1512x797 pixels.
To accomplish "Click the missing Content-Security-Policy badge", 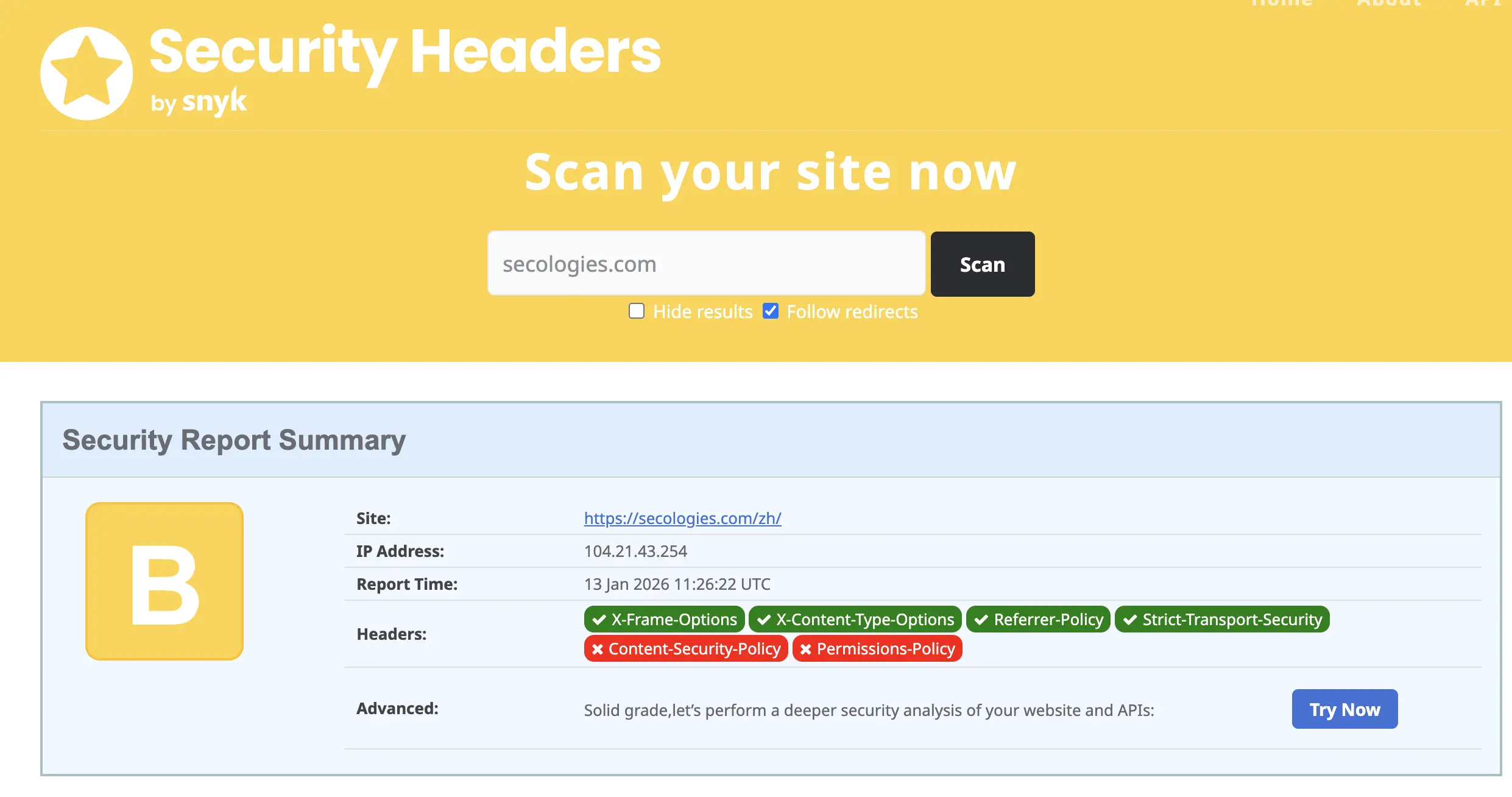I will coord(686,648).
